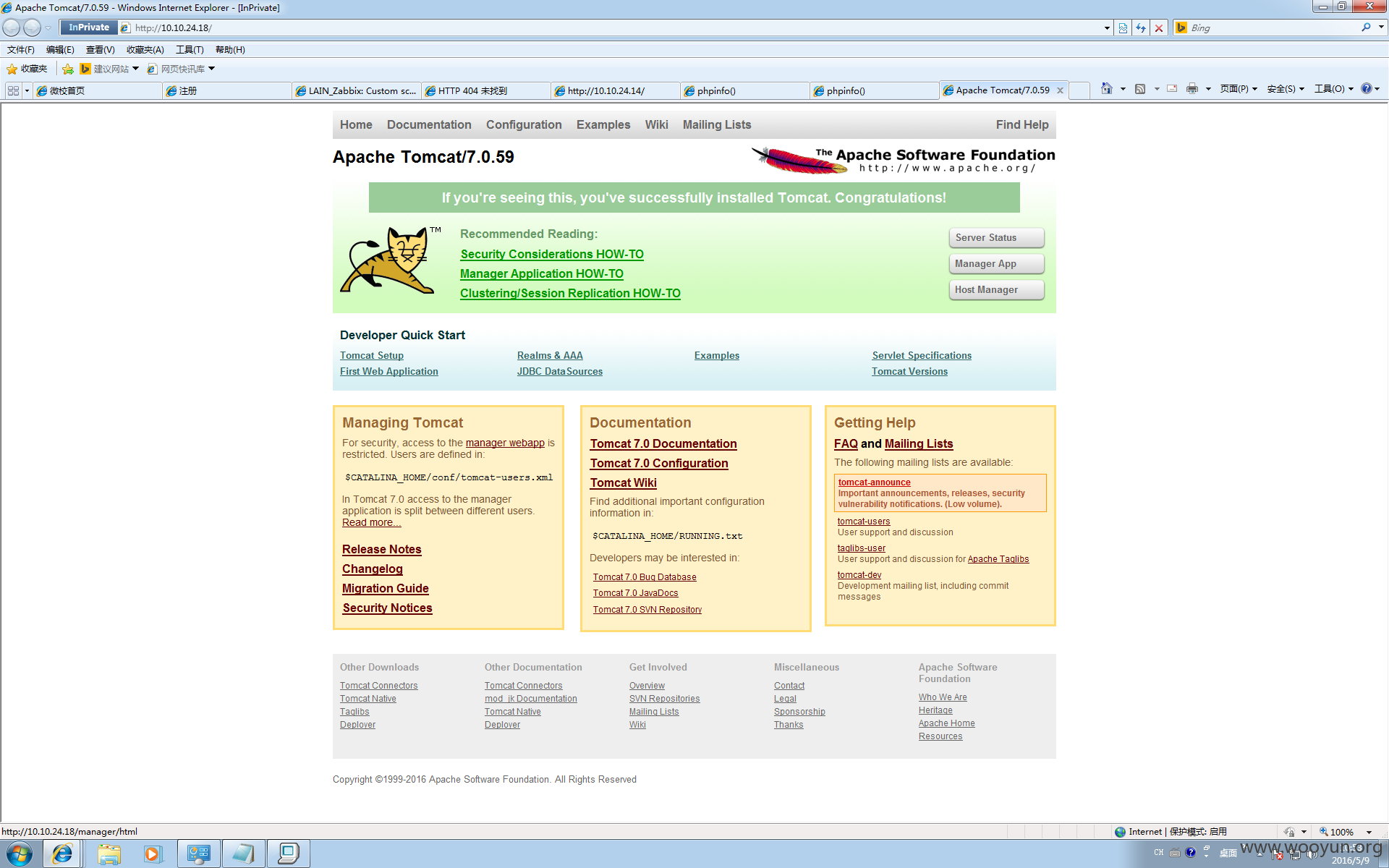
Task: Open the Bing search provider dropdown
Action: tap(1381, 27)
